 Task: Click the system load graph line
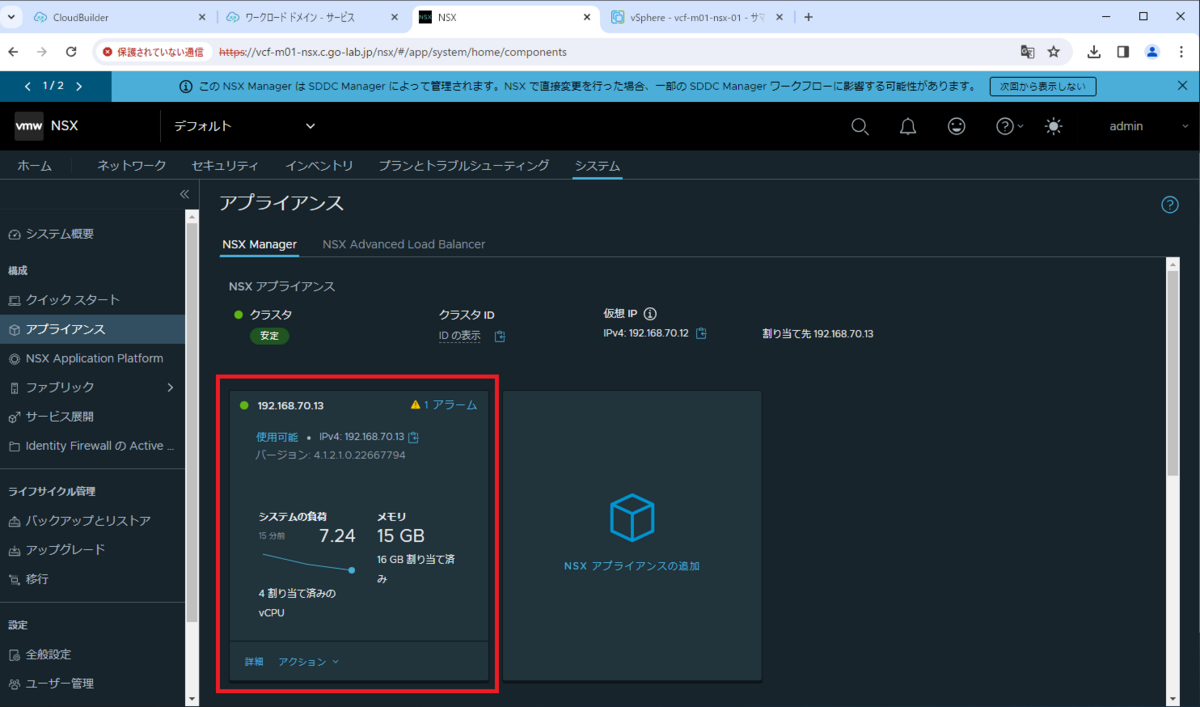click(309, 561)
